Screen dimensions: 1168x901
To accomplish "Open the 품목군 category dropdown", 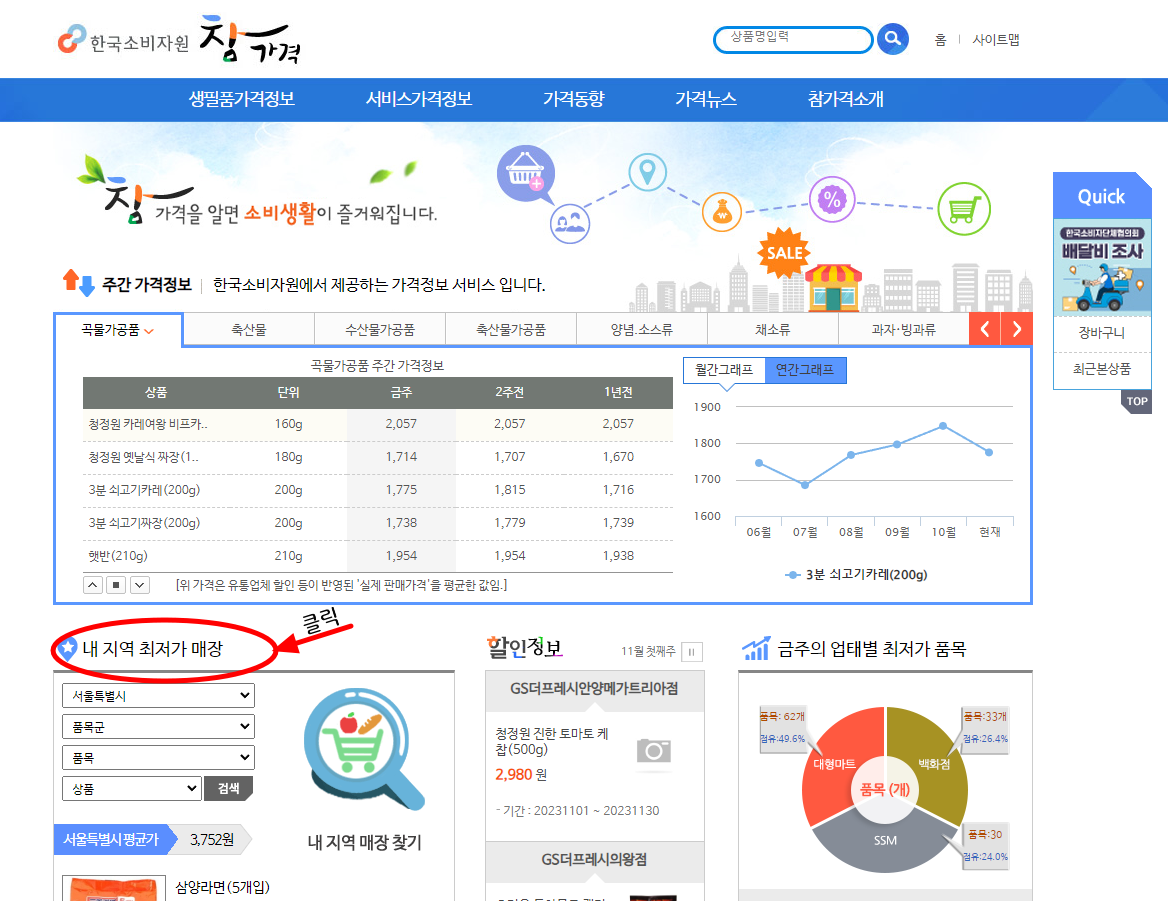I will (x=158, y=726).
